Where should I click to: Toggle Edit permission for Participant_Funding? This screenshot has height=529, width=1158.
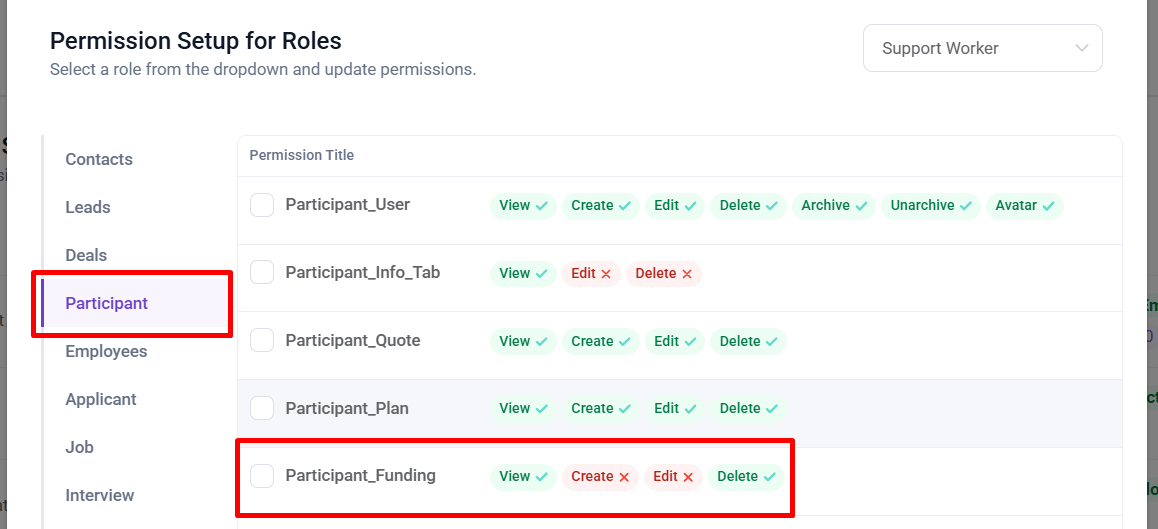(x=673, y=477)
